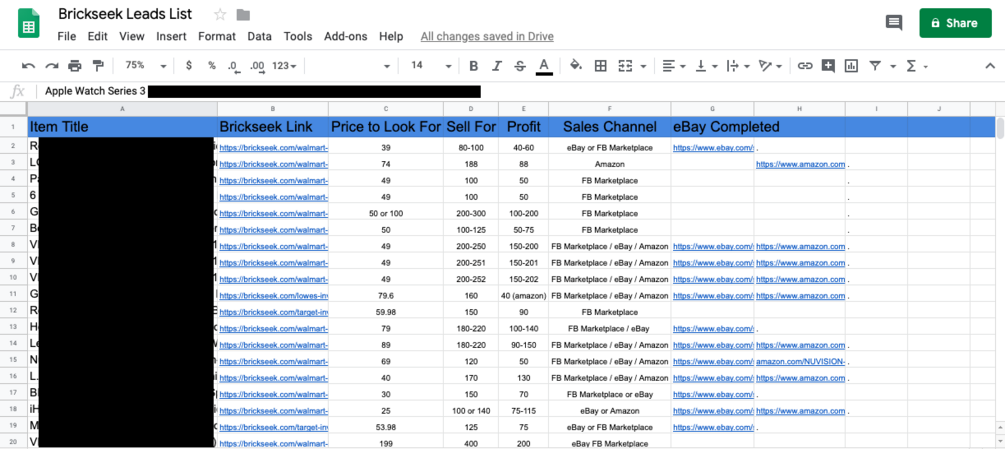Image resolution: width=1005 pixels, height=449 pixels.
Task: Insert a comment from the toolbar
Action: 828,65
